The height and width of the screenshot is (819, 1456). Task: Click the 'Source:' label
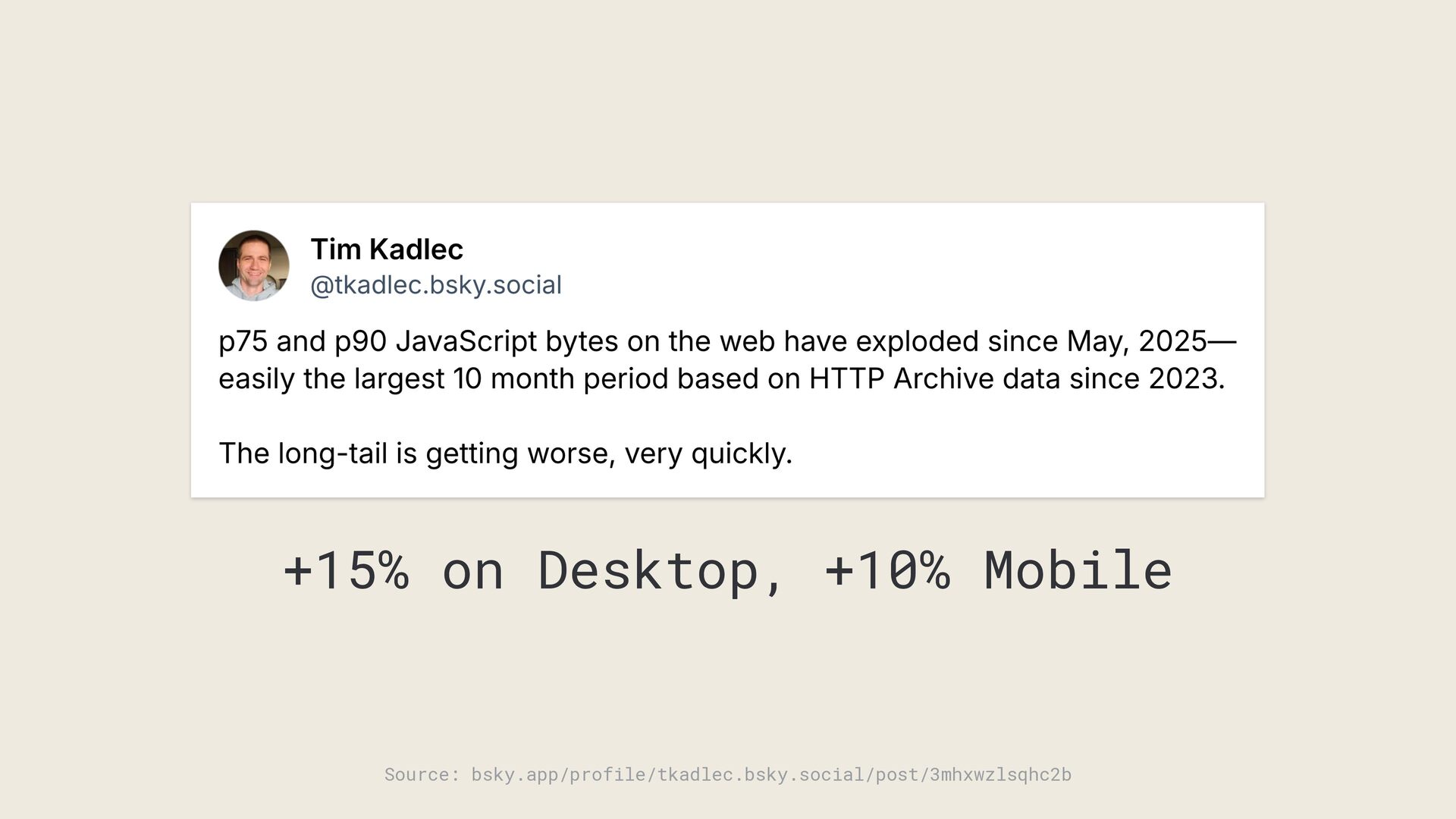tap(422, 774)
